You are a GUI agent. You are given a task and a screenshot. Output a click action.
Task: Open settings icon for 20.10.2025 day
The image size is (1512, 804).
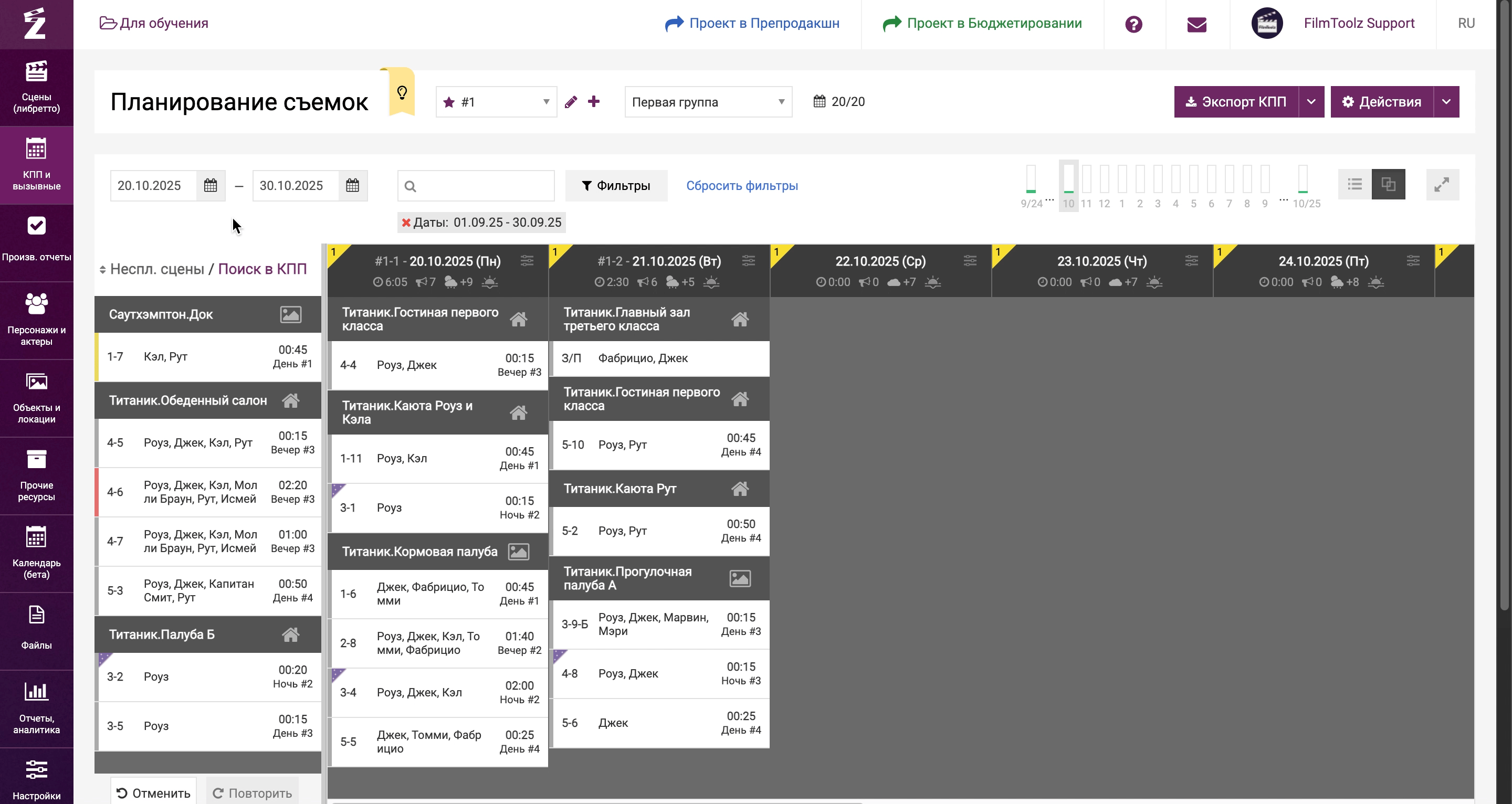pyautogui.click(x=527, y=261)
